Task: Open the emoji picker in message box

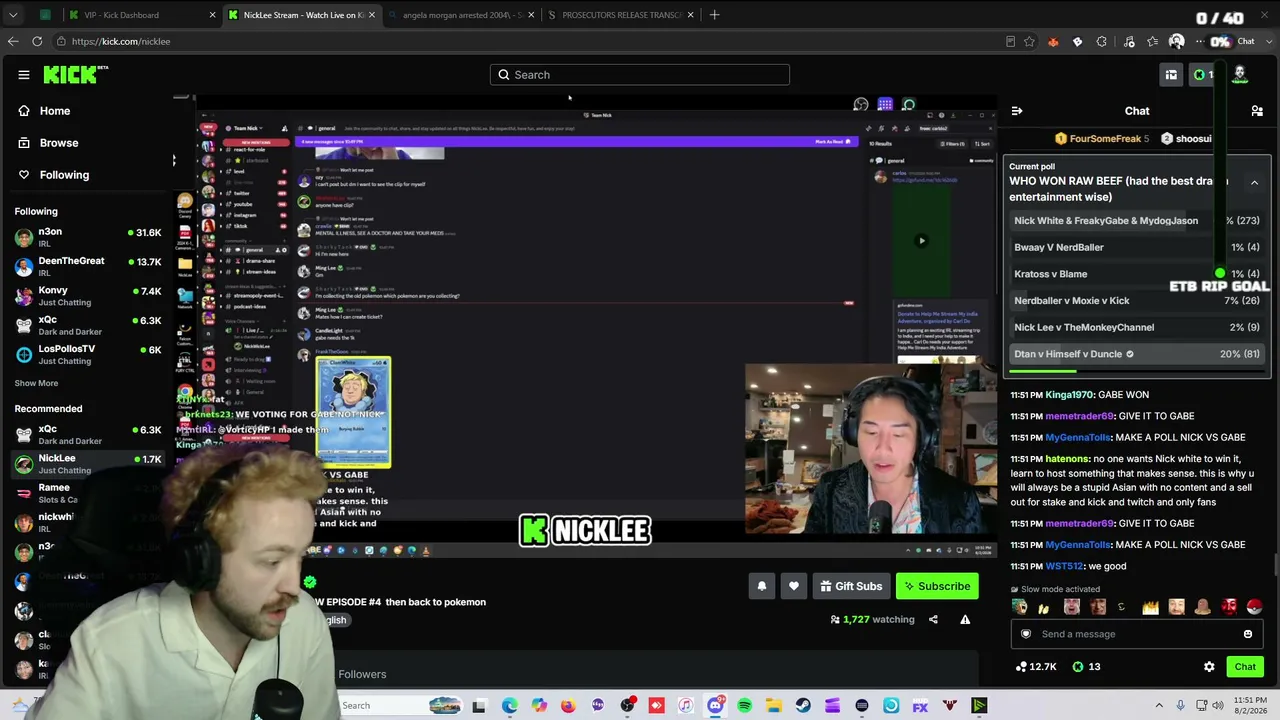Action: pos(1248,634)
